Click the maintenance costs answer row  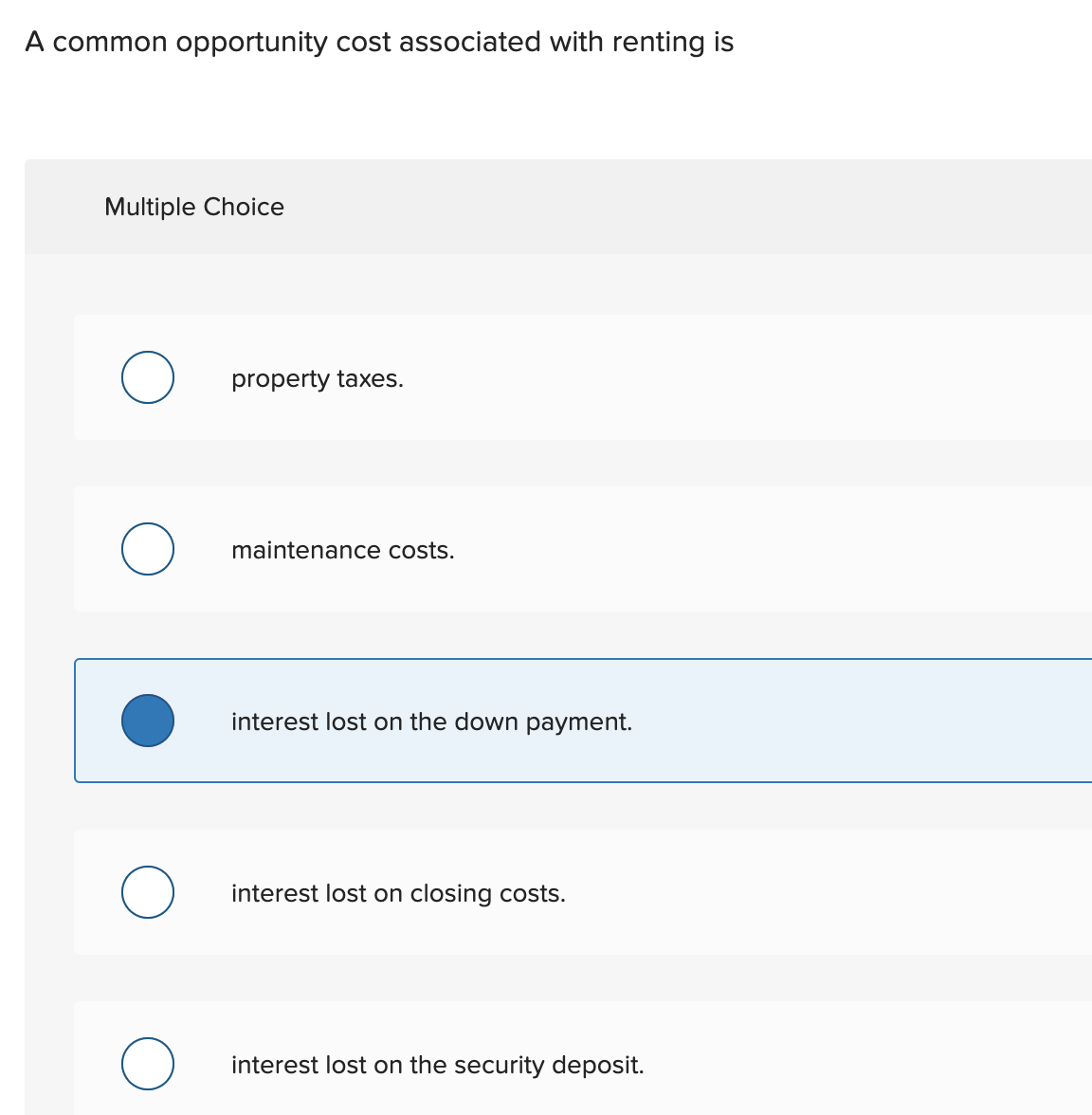click(x=569, y=549)
